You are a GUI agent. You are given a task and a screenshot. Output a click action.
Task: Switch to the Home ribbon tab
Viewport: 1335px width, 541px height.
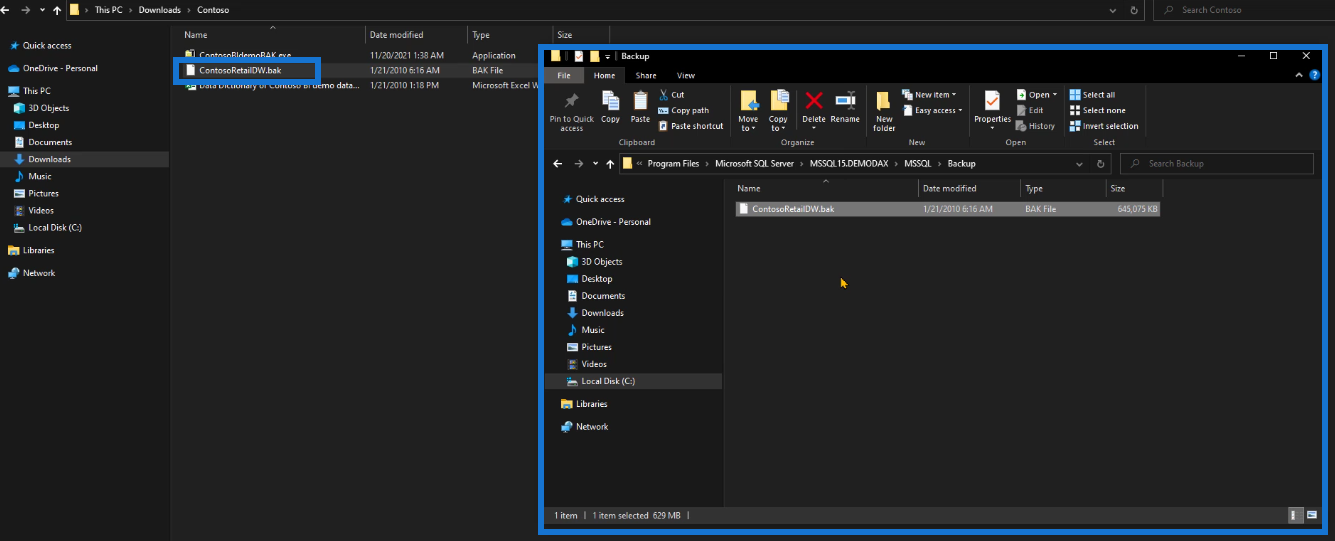tap(604, 75)
